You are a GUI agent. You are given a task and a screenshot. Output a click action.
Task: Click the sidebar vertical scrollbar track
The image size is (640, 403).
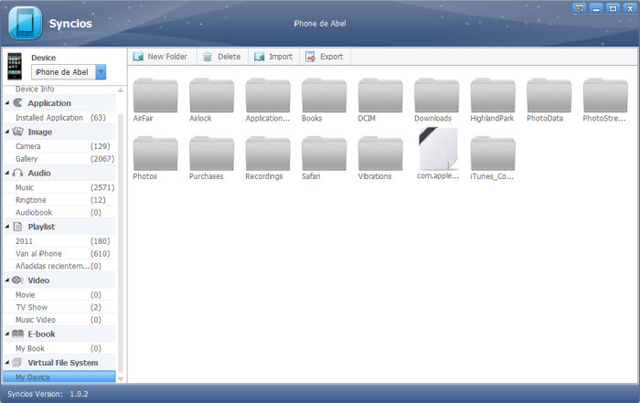(x=120, y=241)
